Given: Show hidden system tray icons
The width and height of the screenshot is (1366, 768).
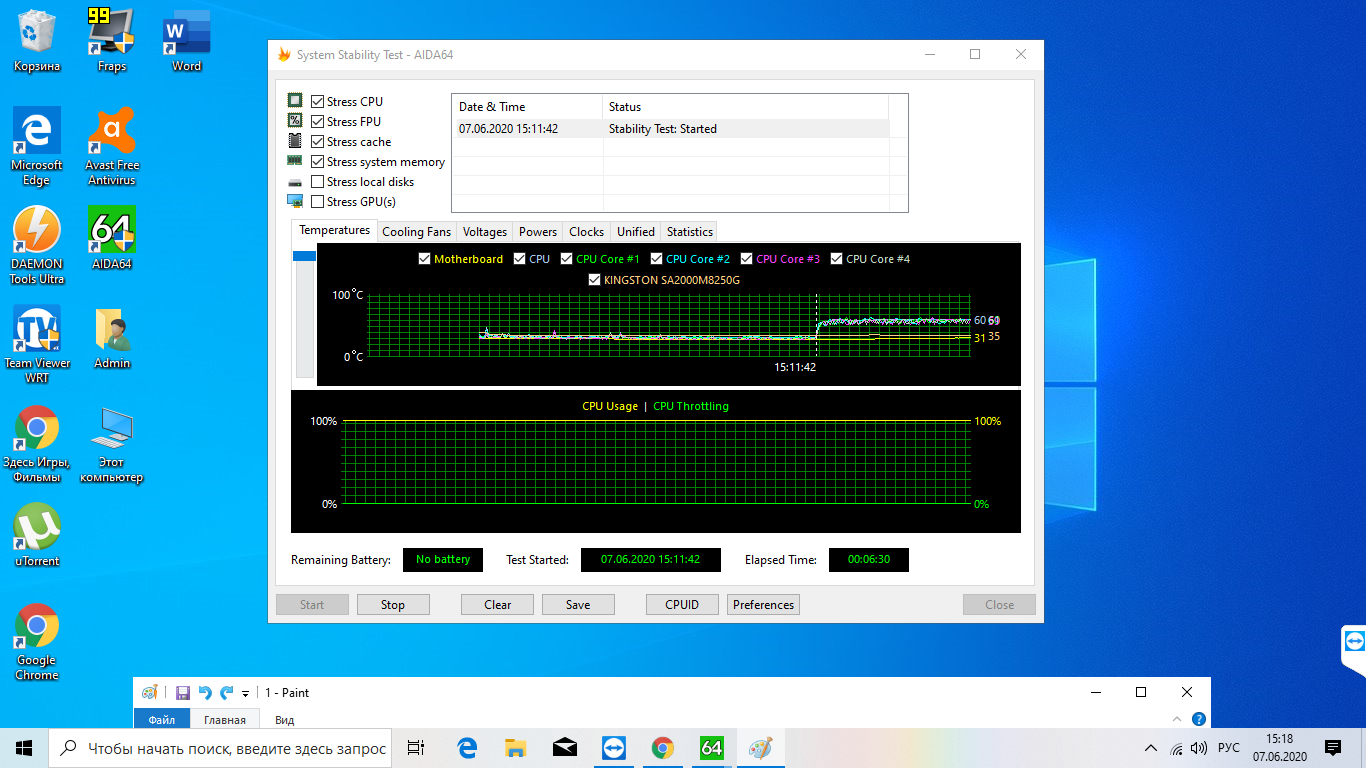Looking at the screenshot, I should (x=1149, y=748).
